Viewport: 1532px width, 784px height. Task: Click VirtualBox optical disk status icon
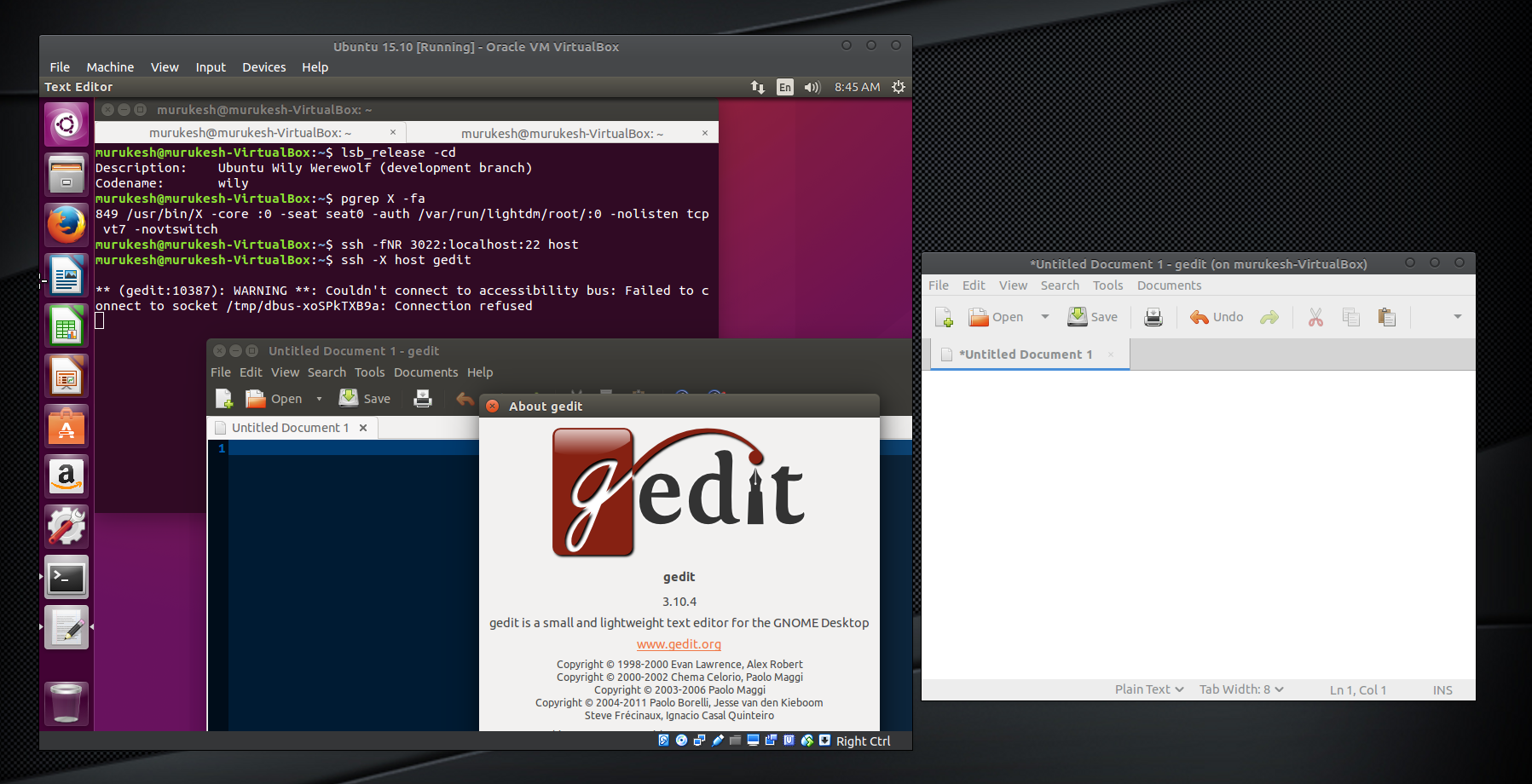pos(681,741)
